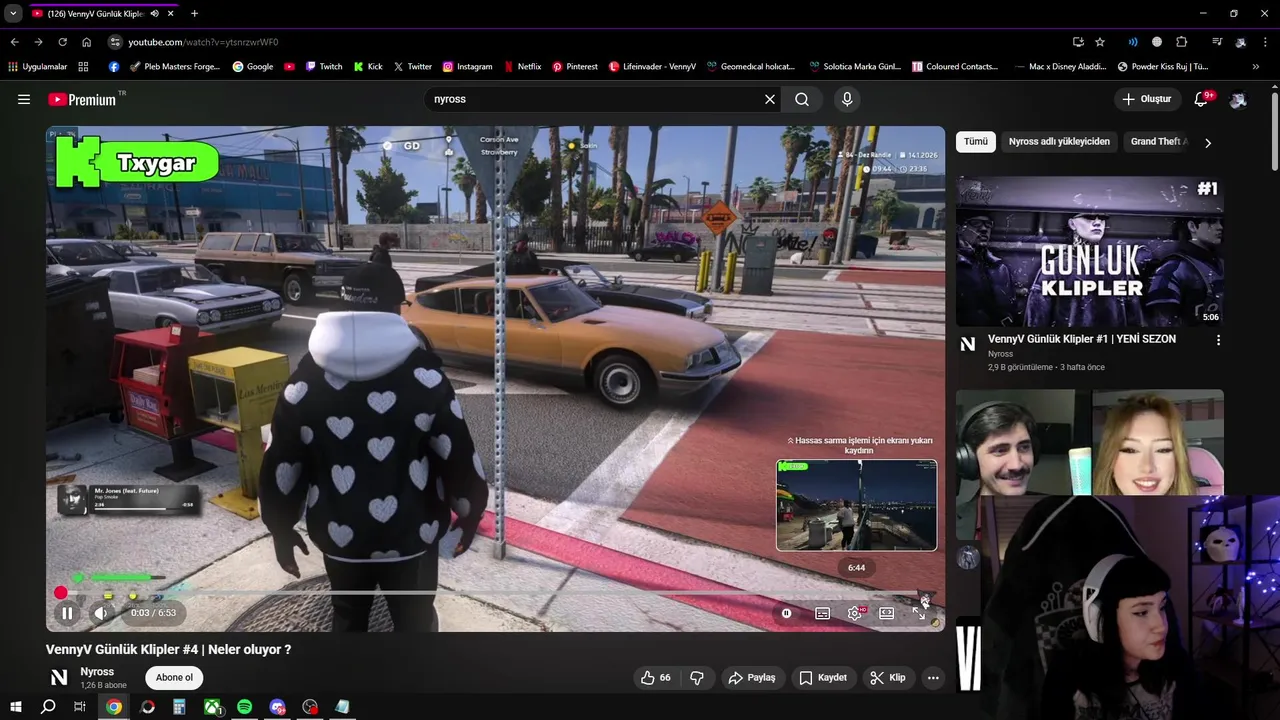Open the YouTube account avatar menu
1280x720 pixels.
coord(1238,99)
